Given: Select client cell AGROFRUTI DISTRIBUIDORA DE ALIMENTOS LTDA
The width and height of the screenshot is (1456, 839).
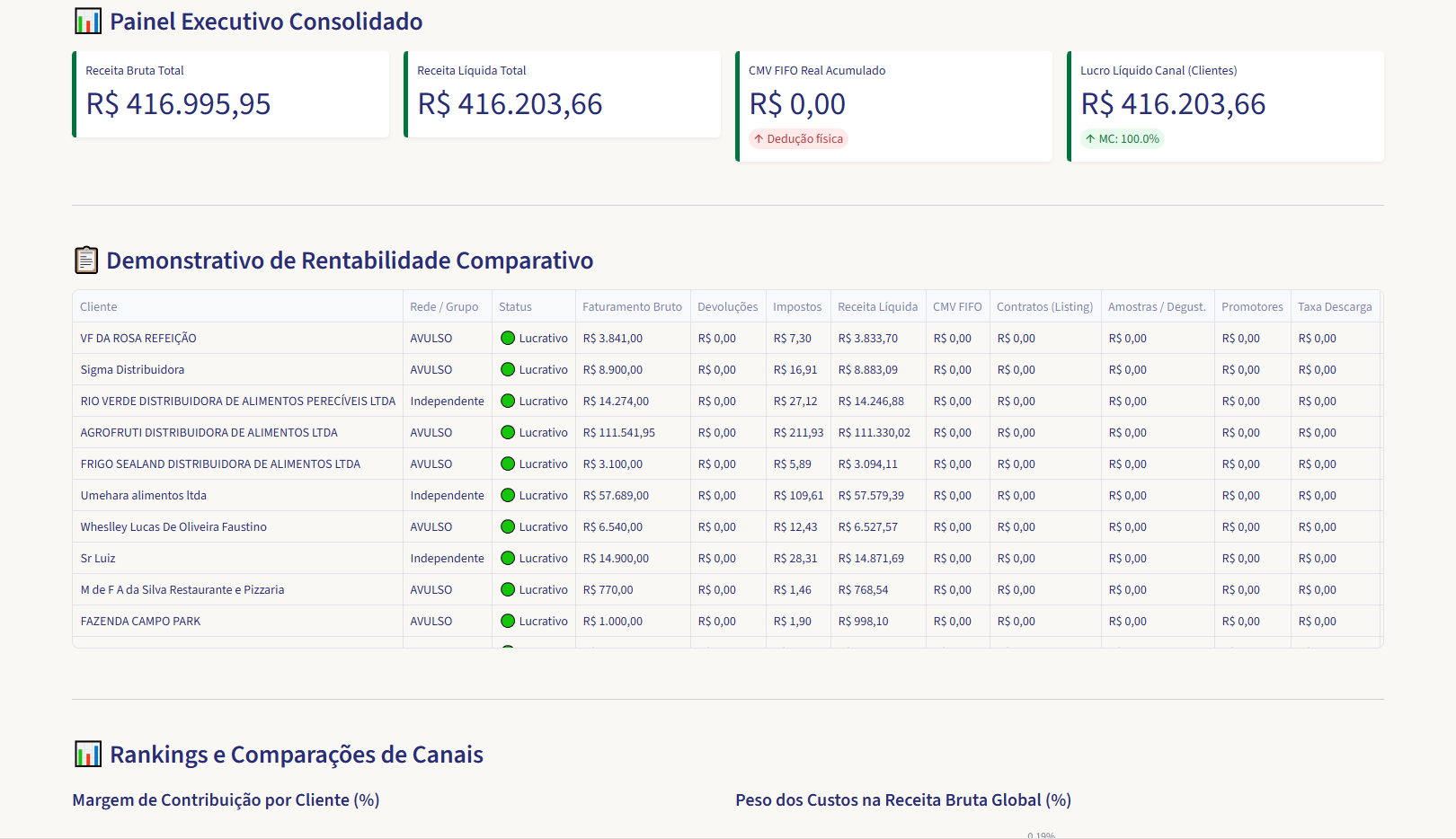Looking at the screenshot, I should [237, 432].
